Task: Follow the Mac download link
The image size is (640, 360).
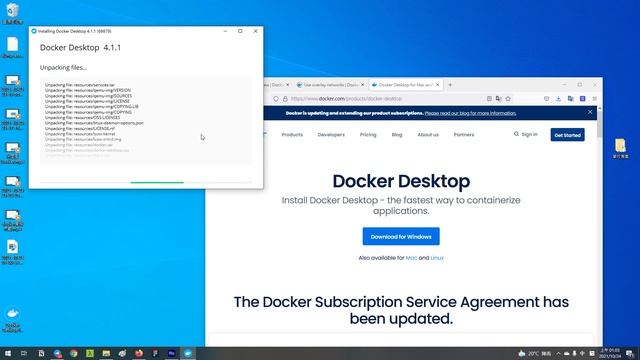Action: point(411,258)
